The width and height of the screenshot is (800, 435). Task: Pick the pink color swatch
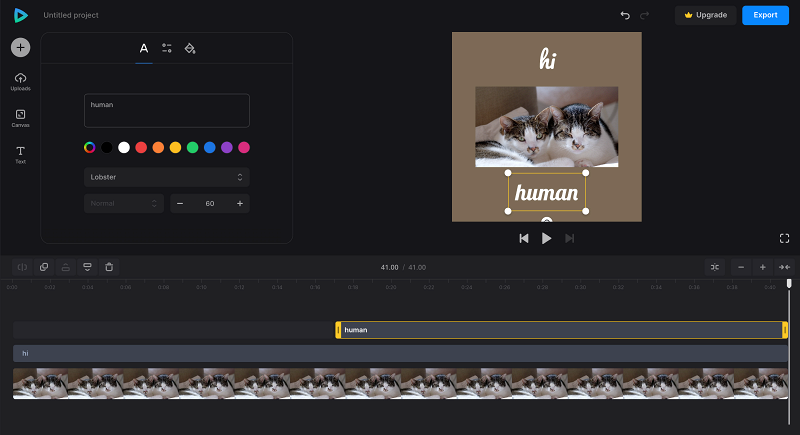coord(244,147)
